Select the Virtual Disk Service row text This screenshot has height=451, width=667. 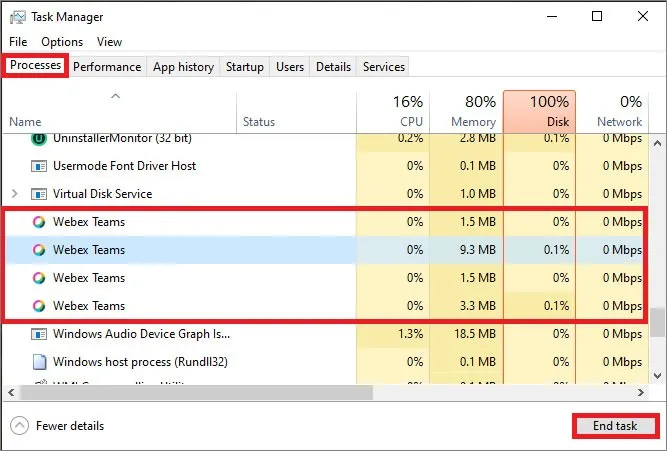tap(103, 194)
